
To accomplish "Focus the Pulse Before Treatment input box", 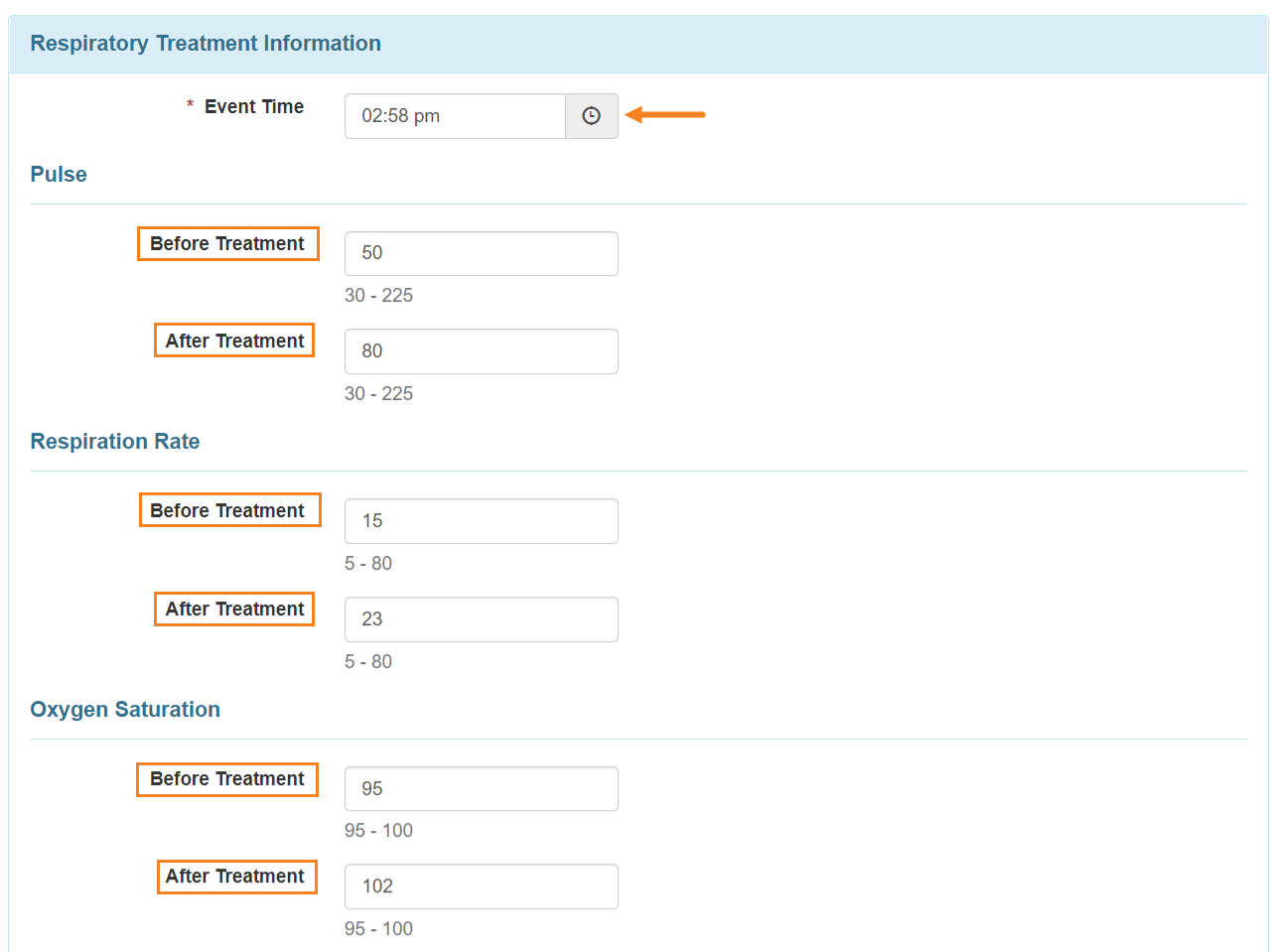I will 481,253.
